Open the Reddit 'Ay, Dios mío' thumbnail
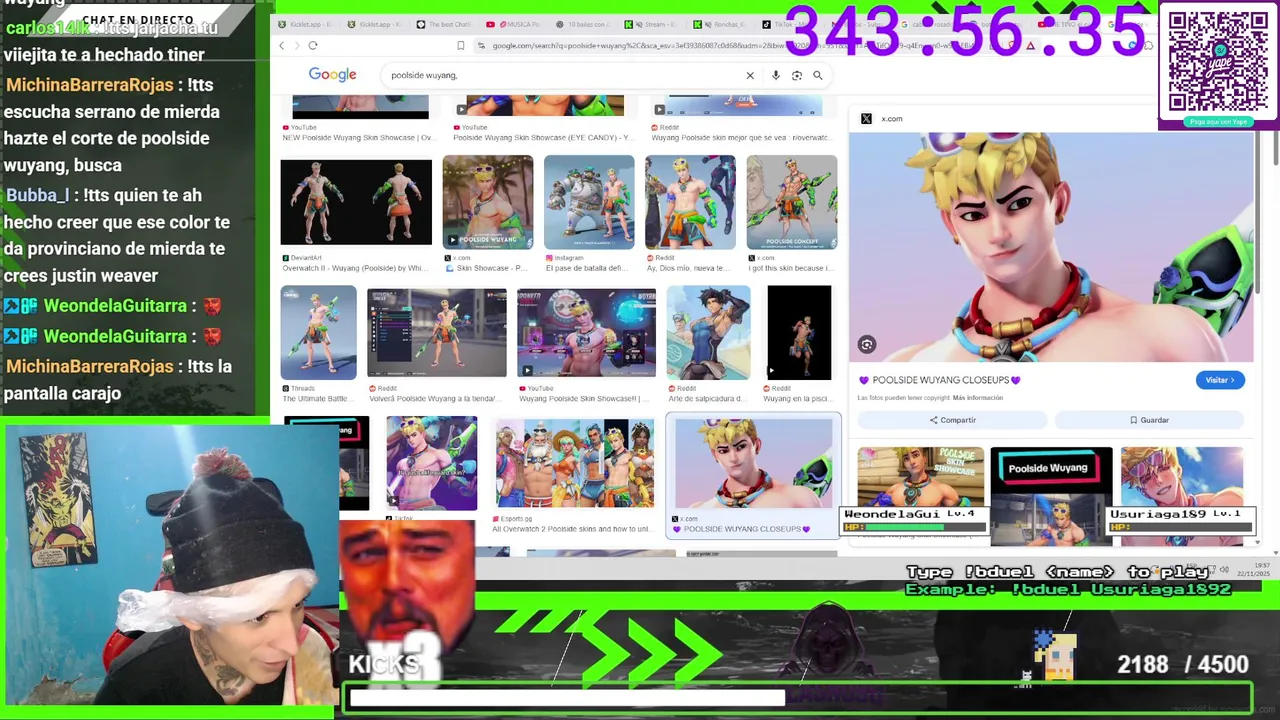1280x720 pixels. coord(690,202)
